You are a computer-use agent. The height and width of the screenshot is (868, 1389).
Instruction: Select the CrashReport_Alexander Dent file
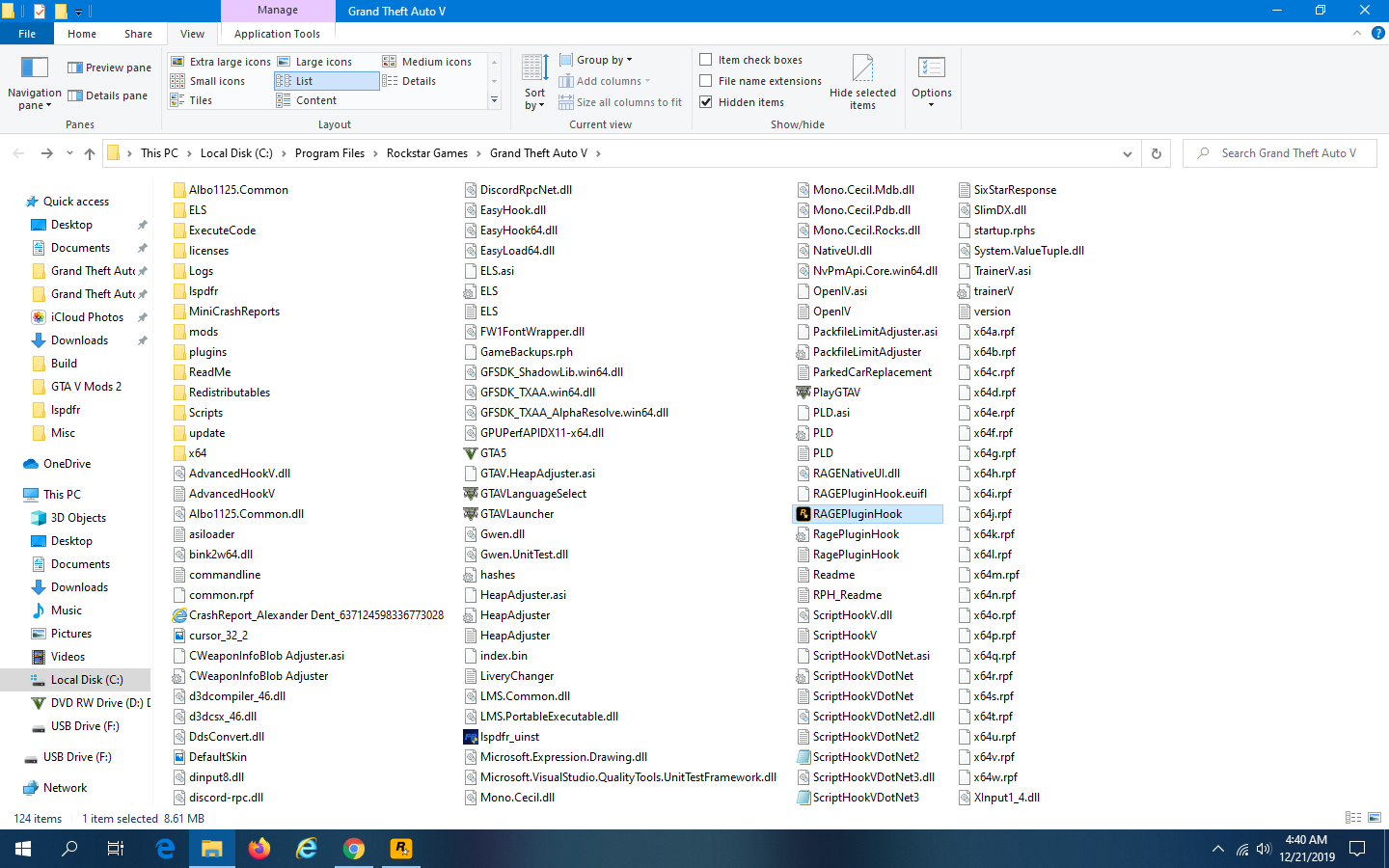pos(308,615)
